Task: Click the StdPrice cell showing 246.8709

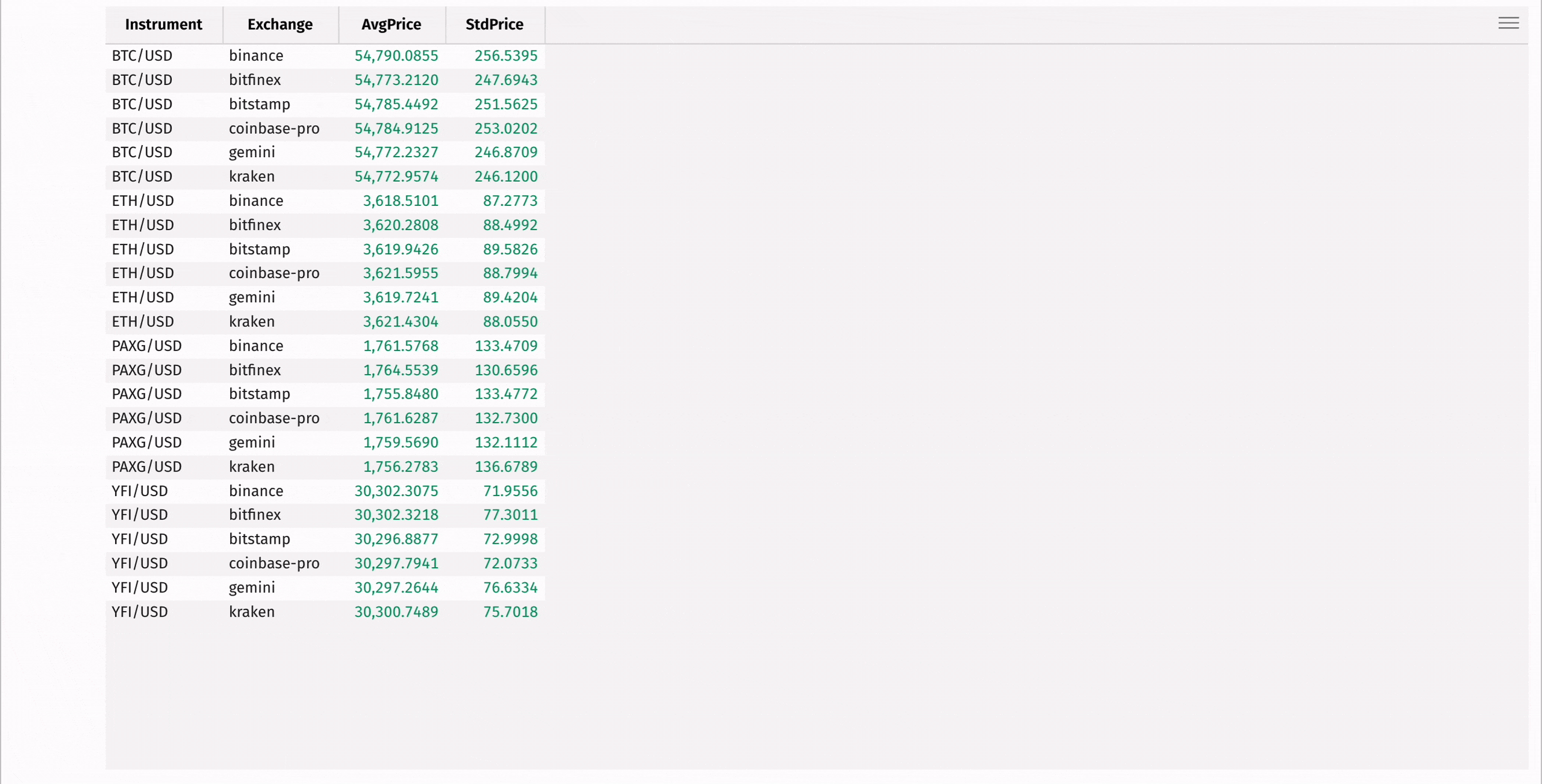Action: pos(506,152)
